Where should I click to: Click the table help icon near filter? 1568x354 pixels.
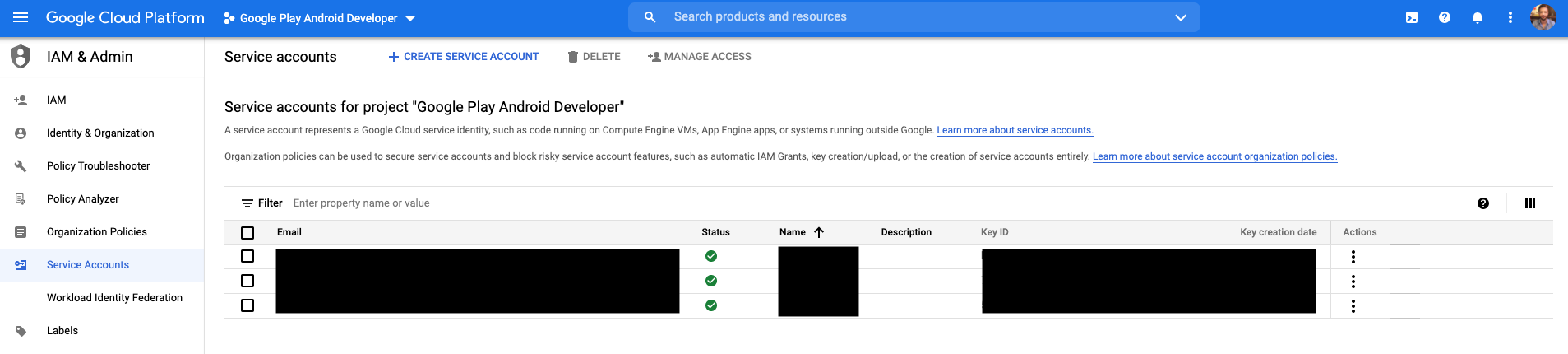[1483, 203]
